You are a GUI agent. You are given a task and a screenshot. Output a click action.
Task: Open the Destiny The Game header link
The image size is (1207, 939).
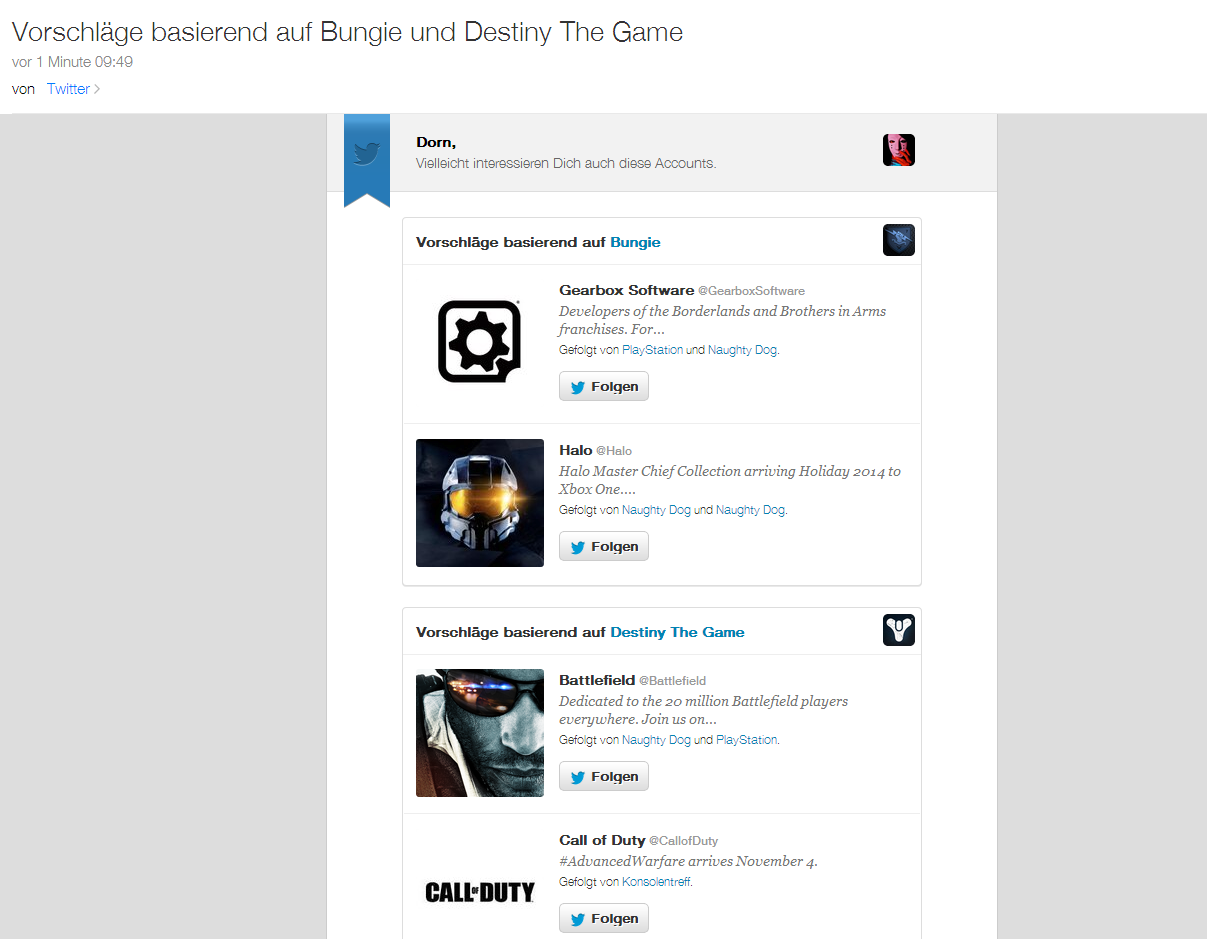677,632
